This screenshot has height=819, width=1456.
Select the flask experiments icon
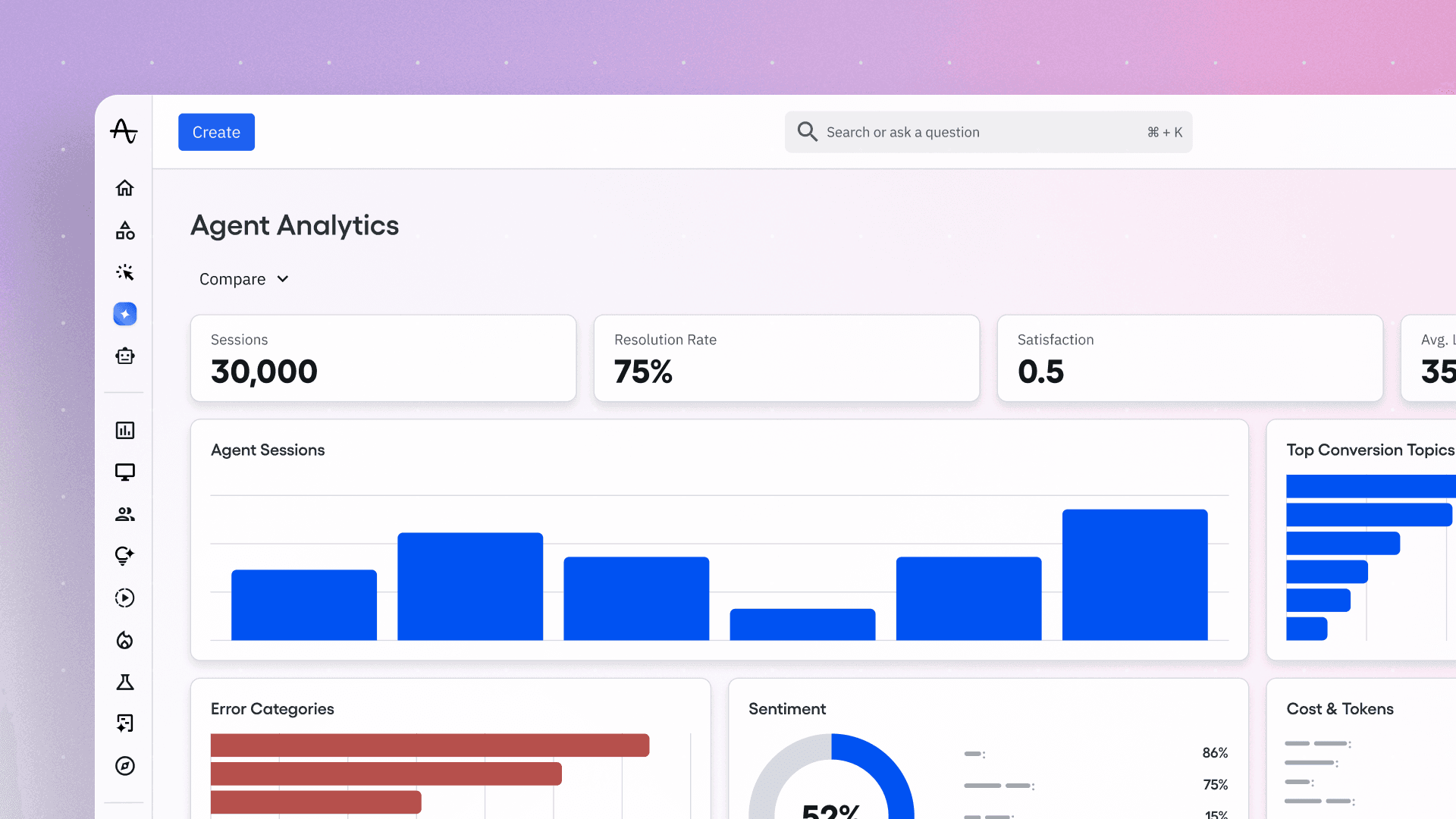124,682
